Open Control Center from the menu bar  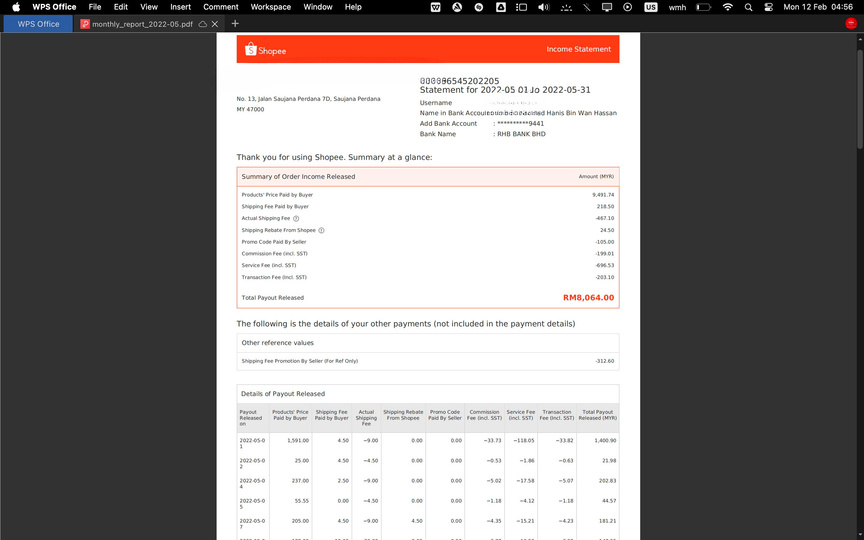tap(768, 7)
